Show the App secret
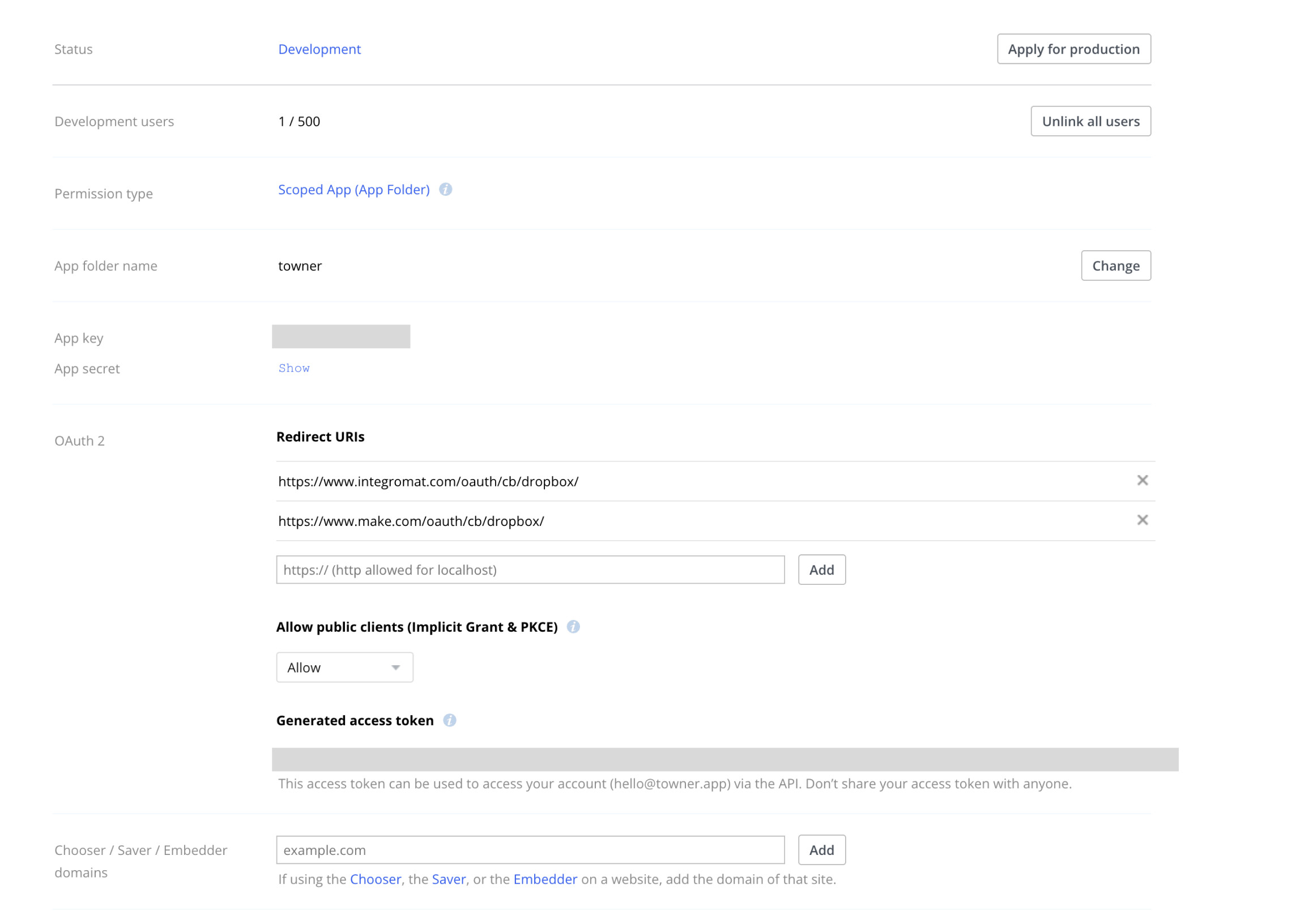 pos(294,369)
